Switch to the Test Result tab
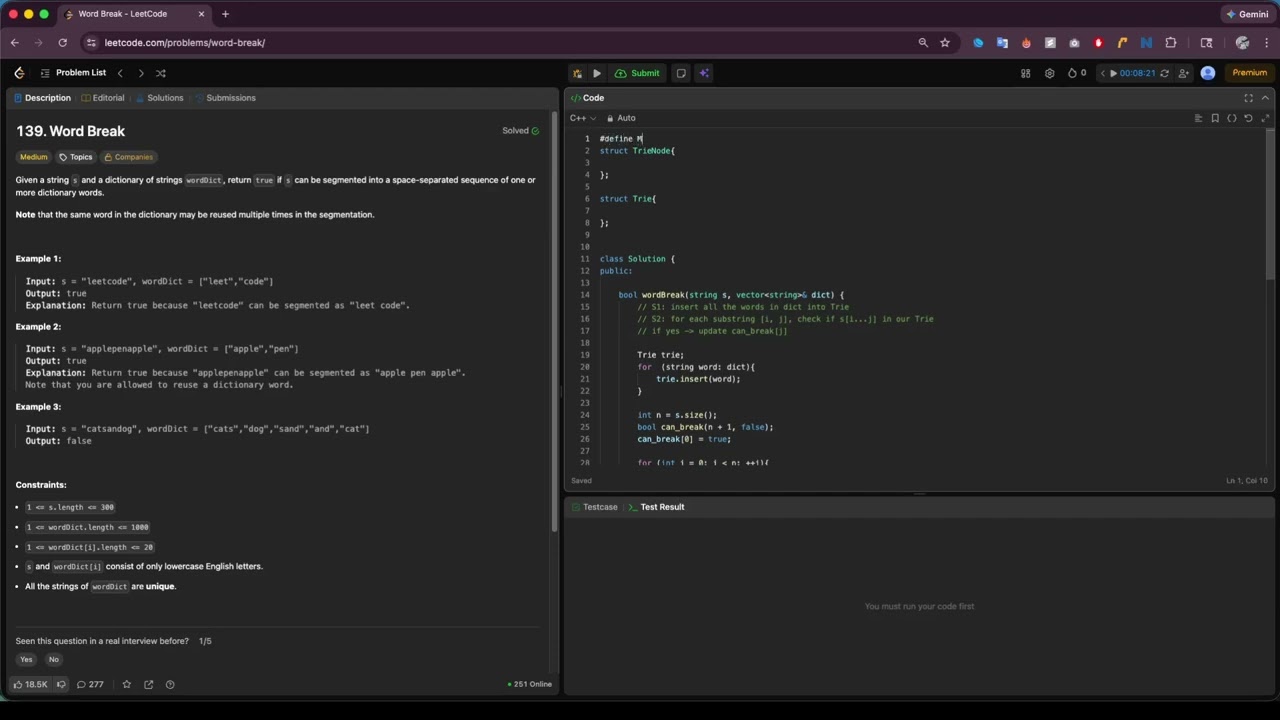This screenshot has height=720, width=1280. pyautogui.click(x=656, y=507)
